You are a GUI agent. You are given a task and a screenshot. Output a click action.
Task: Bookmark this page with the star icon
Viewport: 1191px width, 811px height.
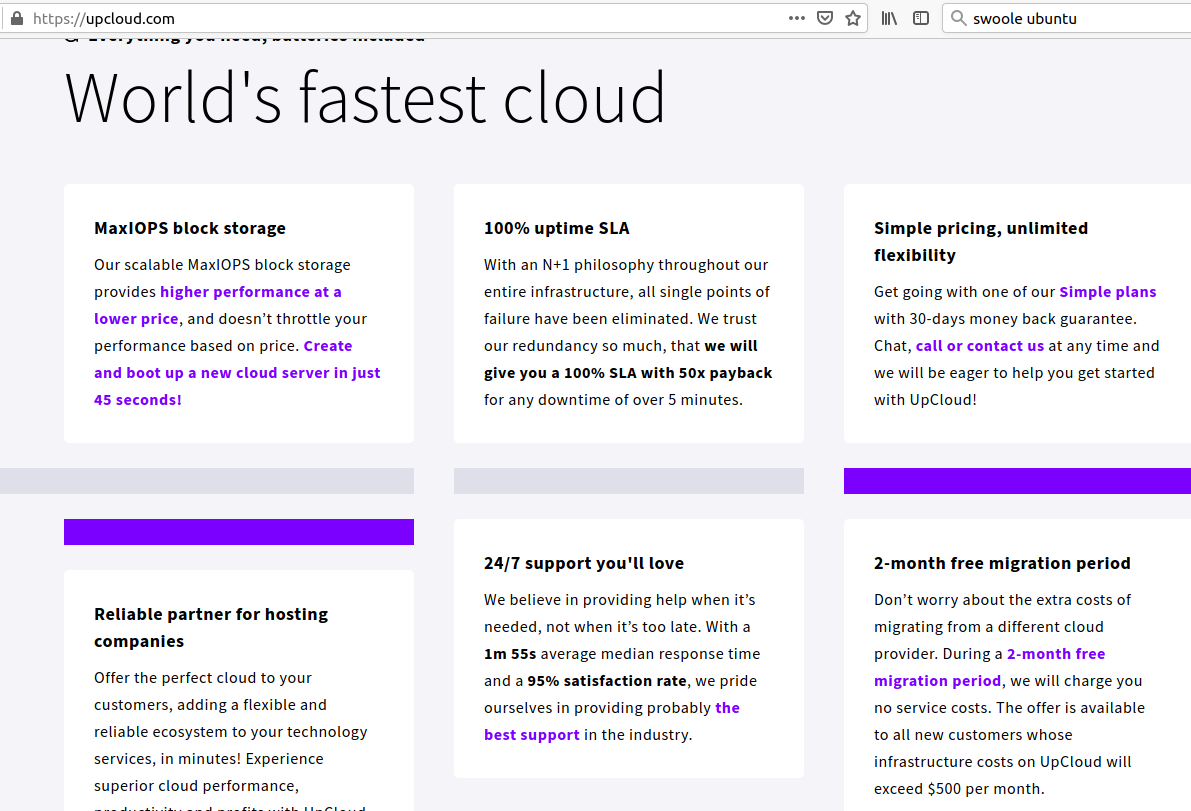[x=853, y=18]
